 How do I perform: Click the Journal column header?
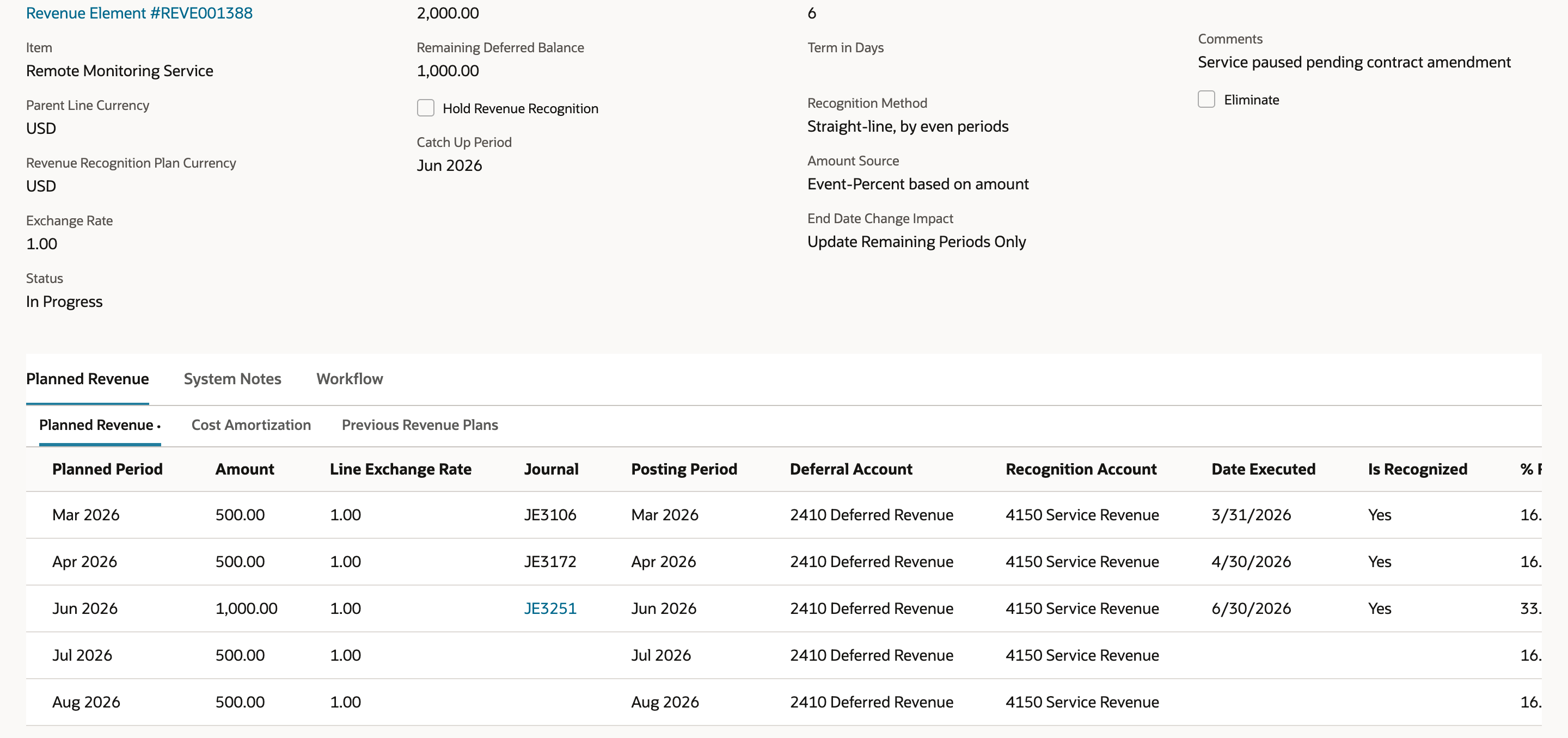(551, 469)
